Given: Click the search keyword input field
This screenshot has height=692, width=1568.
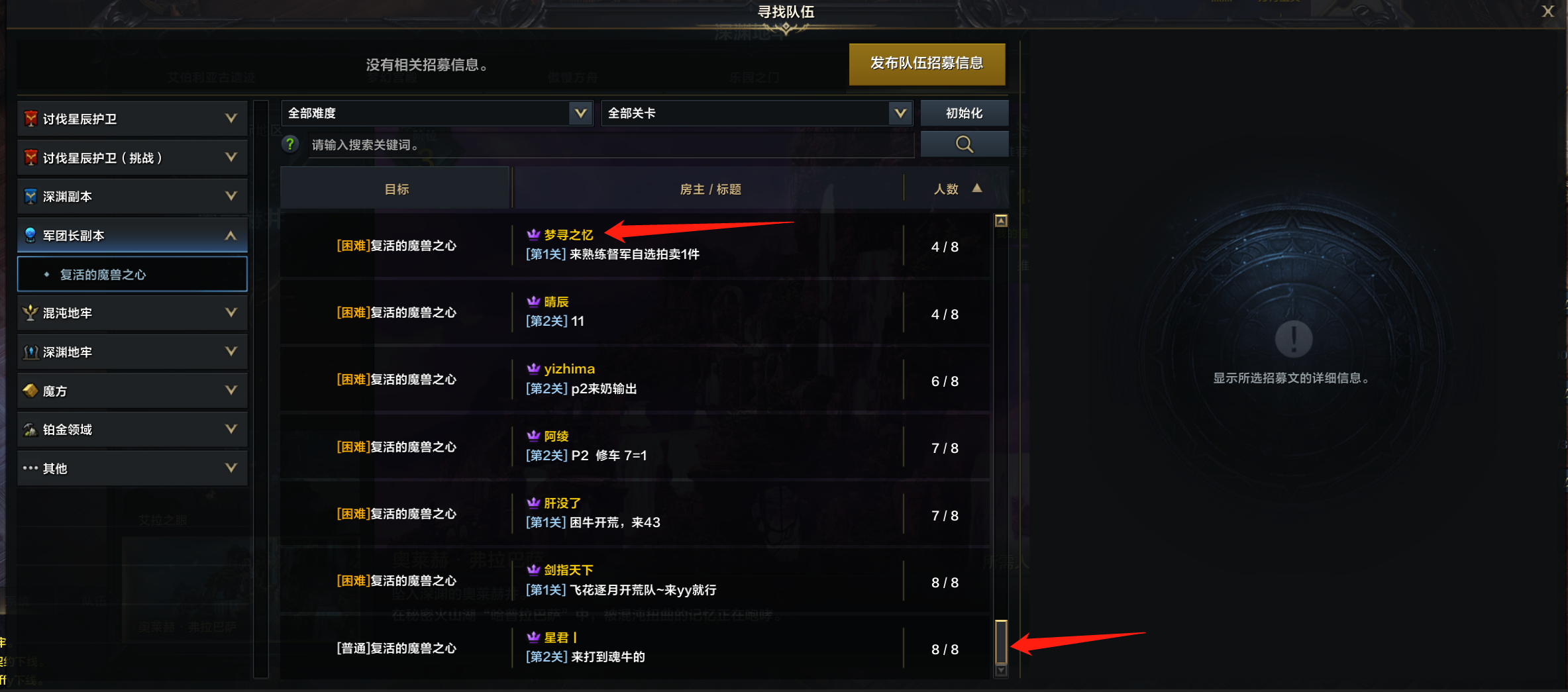Looking at the screenshot, I should pos(609,144).
